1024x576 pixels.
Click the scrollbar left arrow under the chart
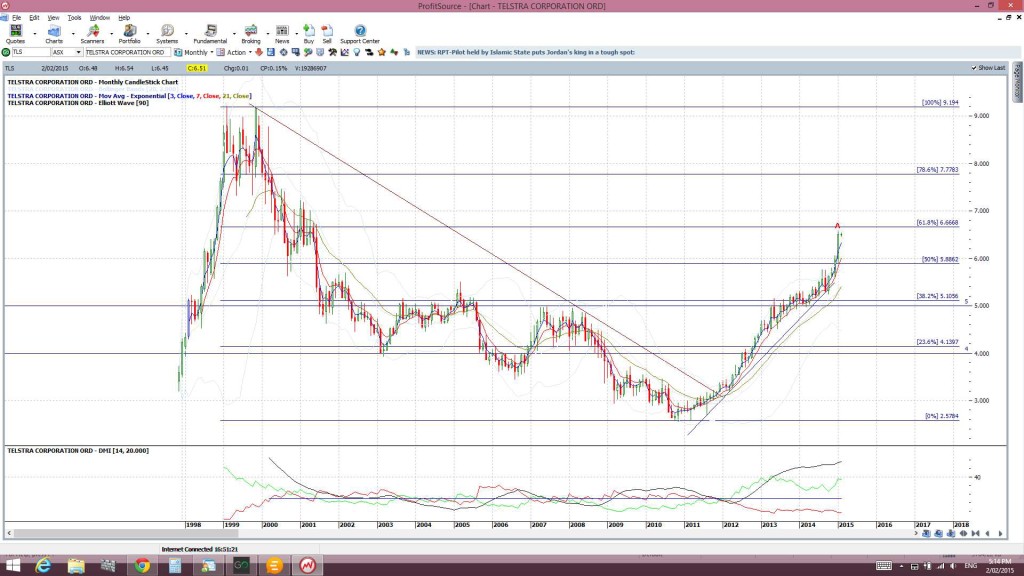click(9, 534)
